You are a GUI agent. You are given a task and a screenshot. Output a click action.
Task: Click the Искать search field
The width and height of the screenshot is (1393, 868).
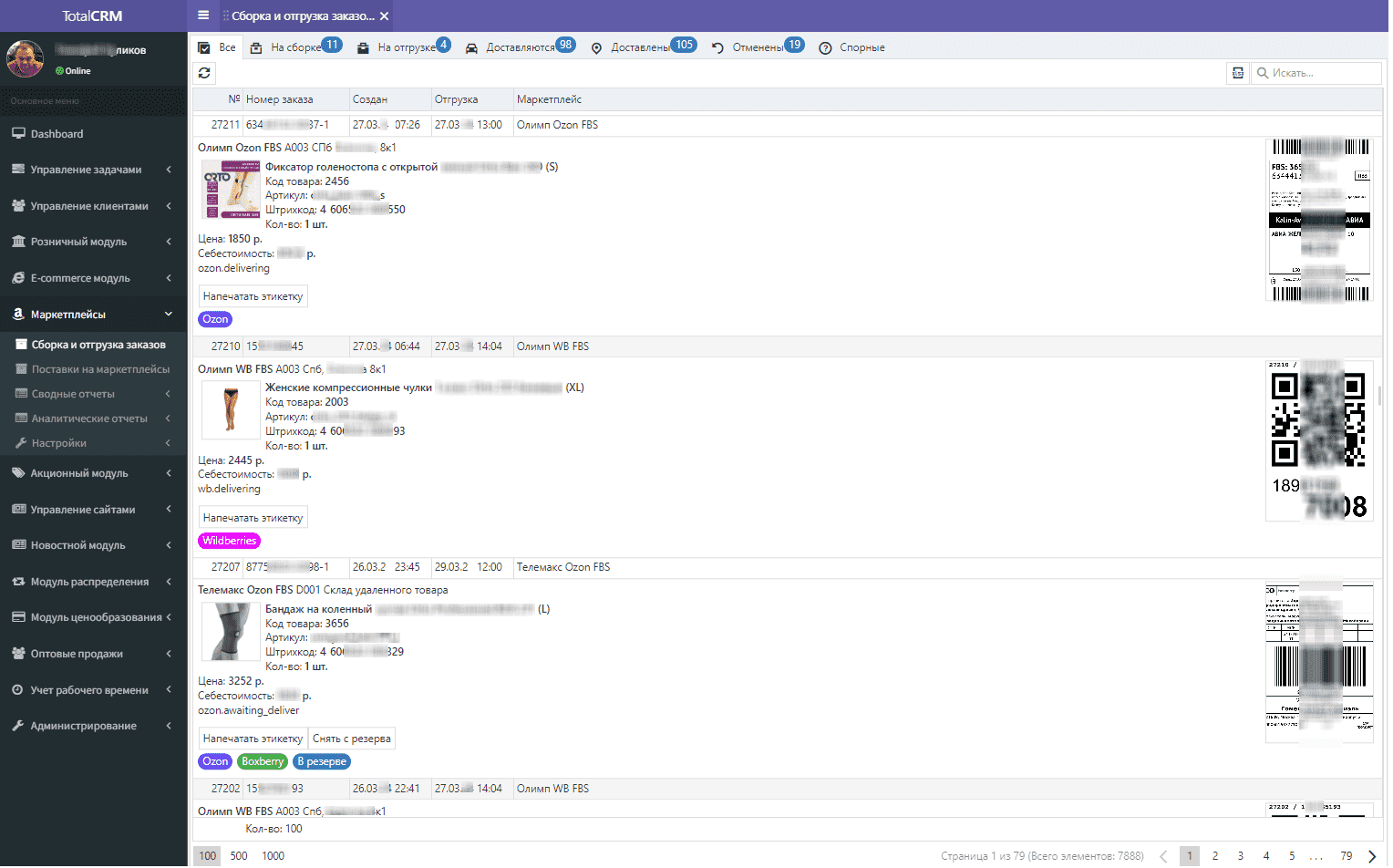coord(1316,73)
